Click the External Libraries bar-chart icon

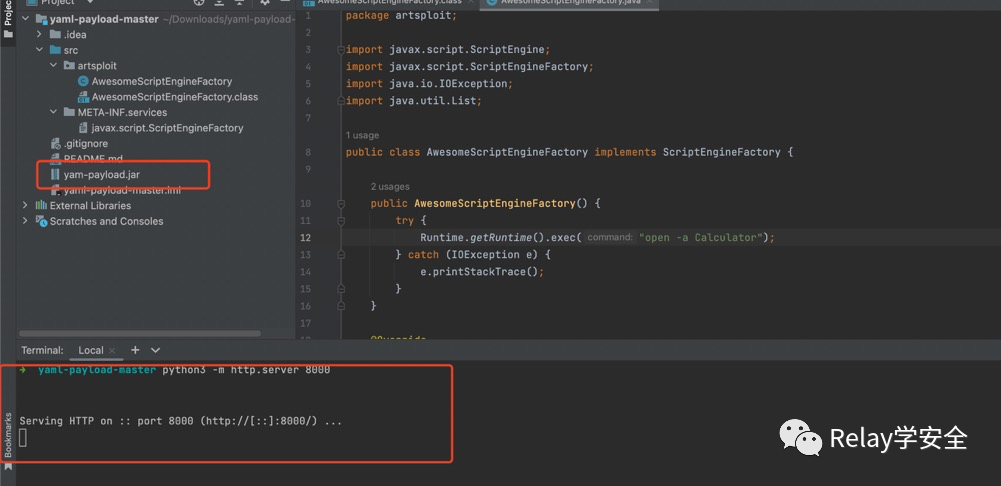click(x=41, y=205)
